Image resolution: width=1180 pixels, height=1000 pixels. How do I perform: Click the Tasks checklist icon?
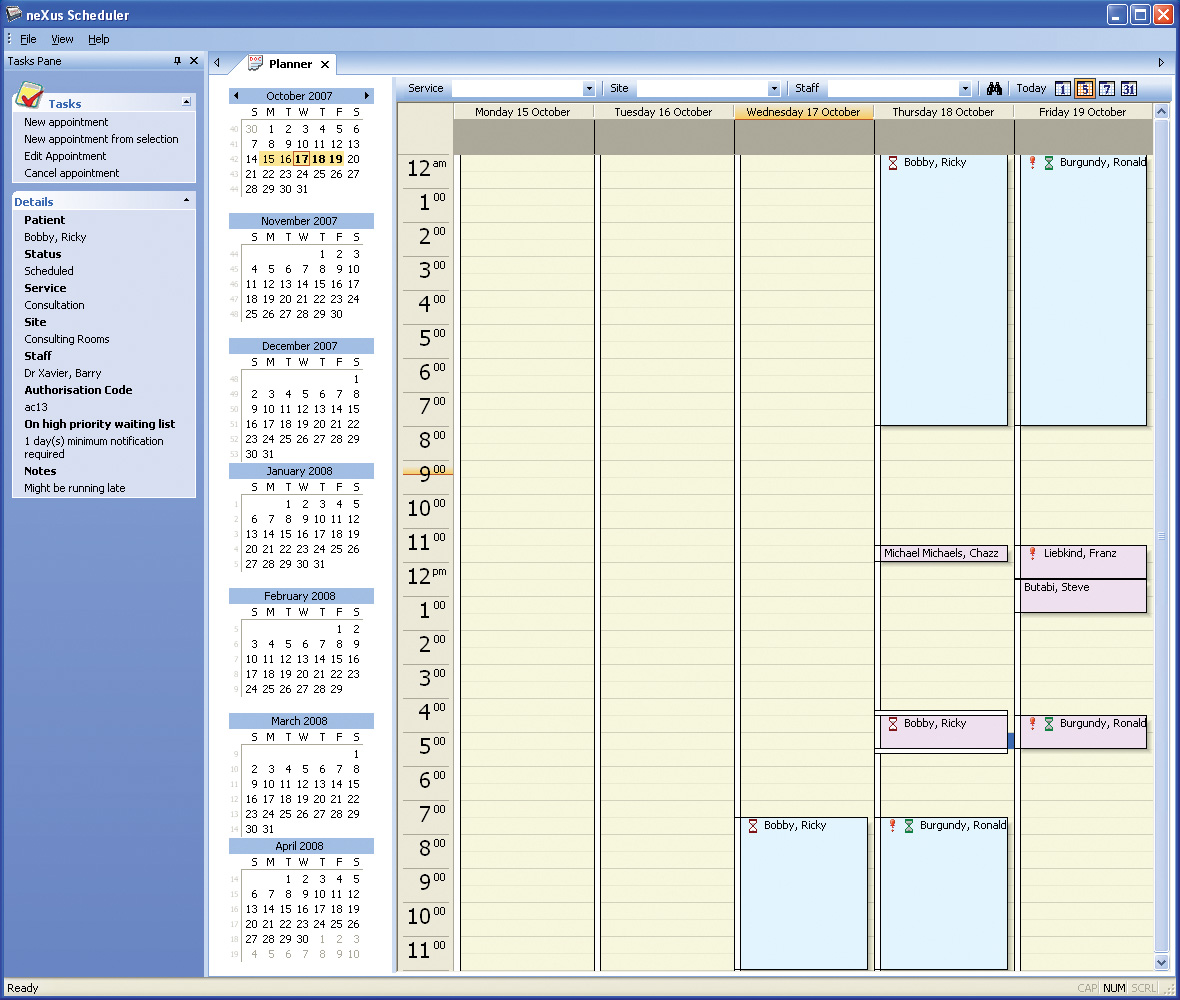29,96
